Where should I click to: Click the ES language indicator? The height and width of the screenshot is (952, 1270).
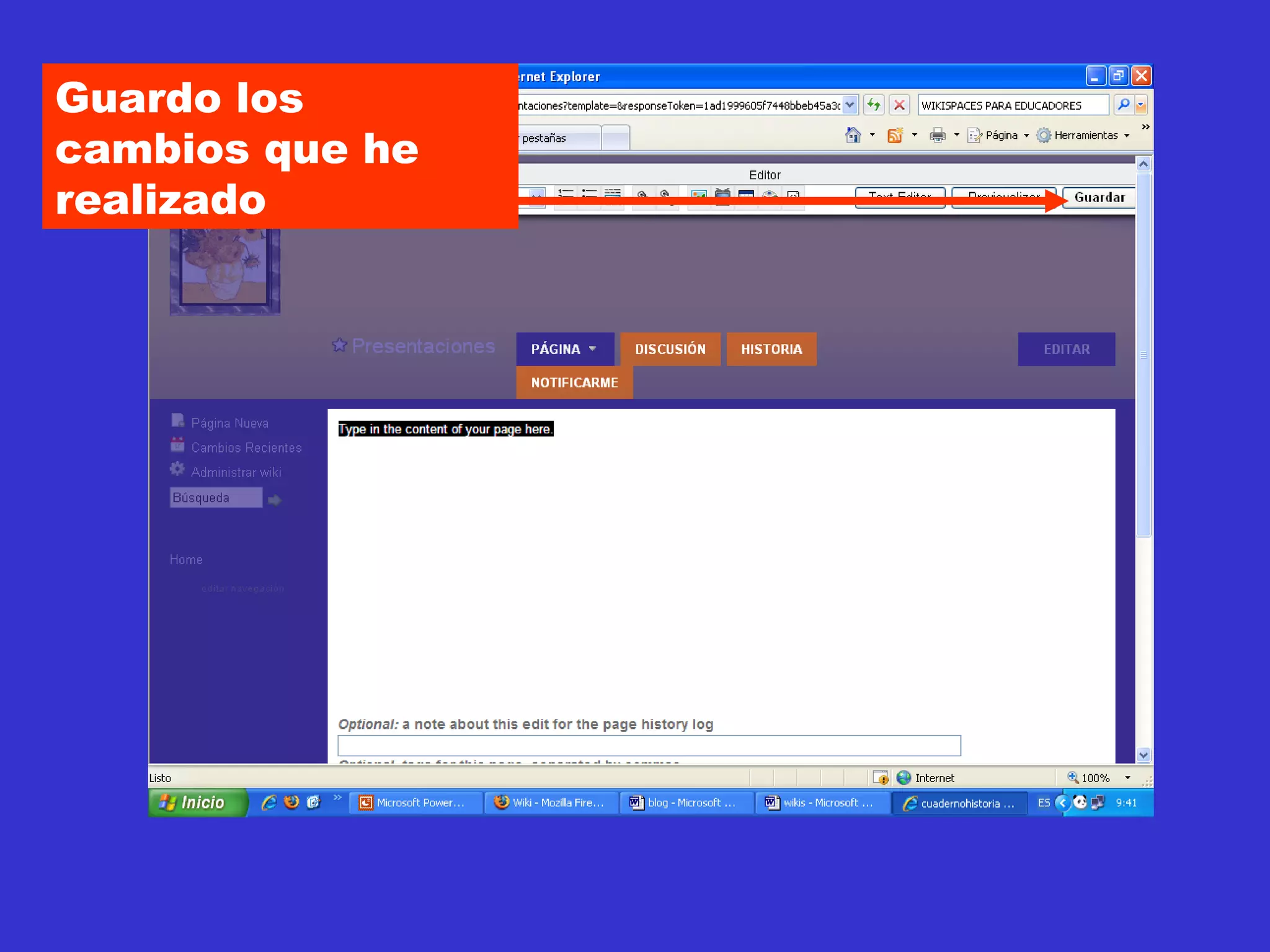[1044, 803]
